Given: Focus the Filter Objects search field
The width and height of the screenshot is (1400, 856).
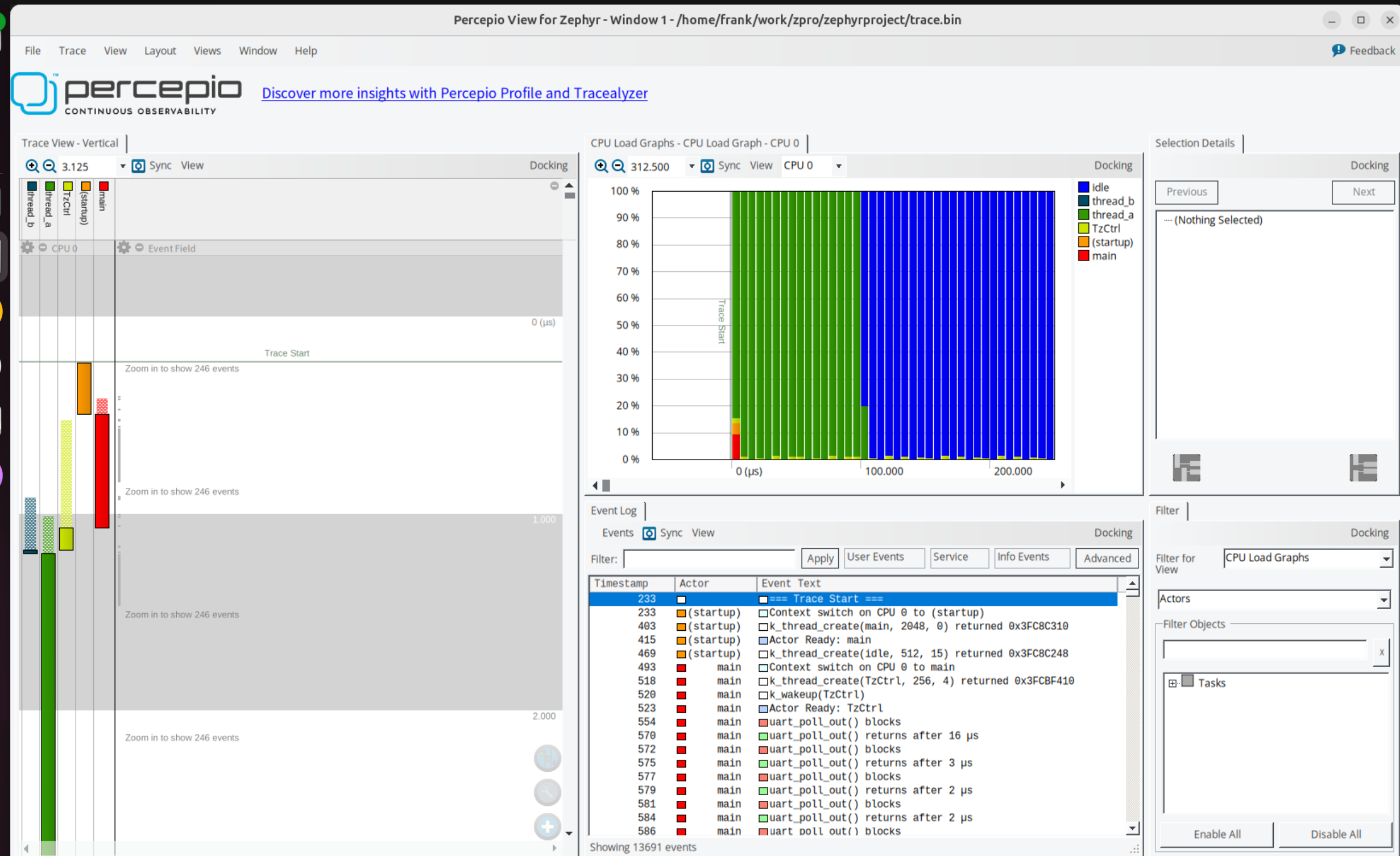Looking at the screenshot, I should (x=1265, y=650).
